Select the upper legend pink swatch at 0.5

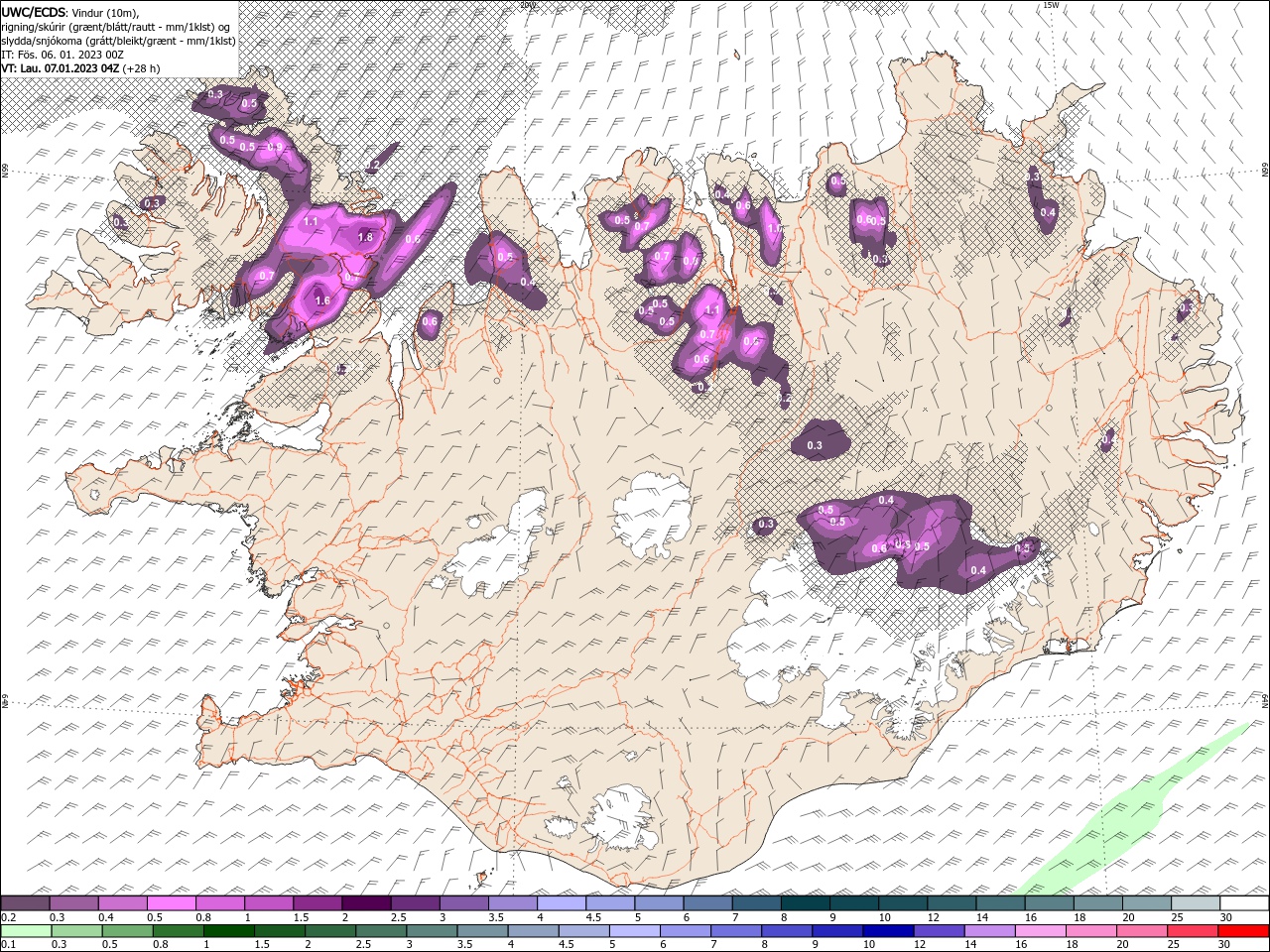(x=171, y=903)
